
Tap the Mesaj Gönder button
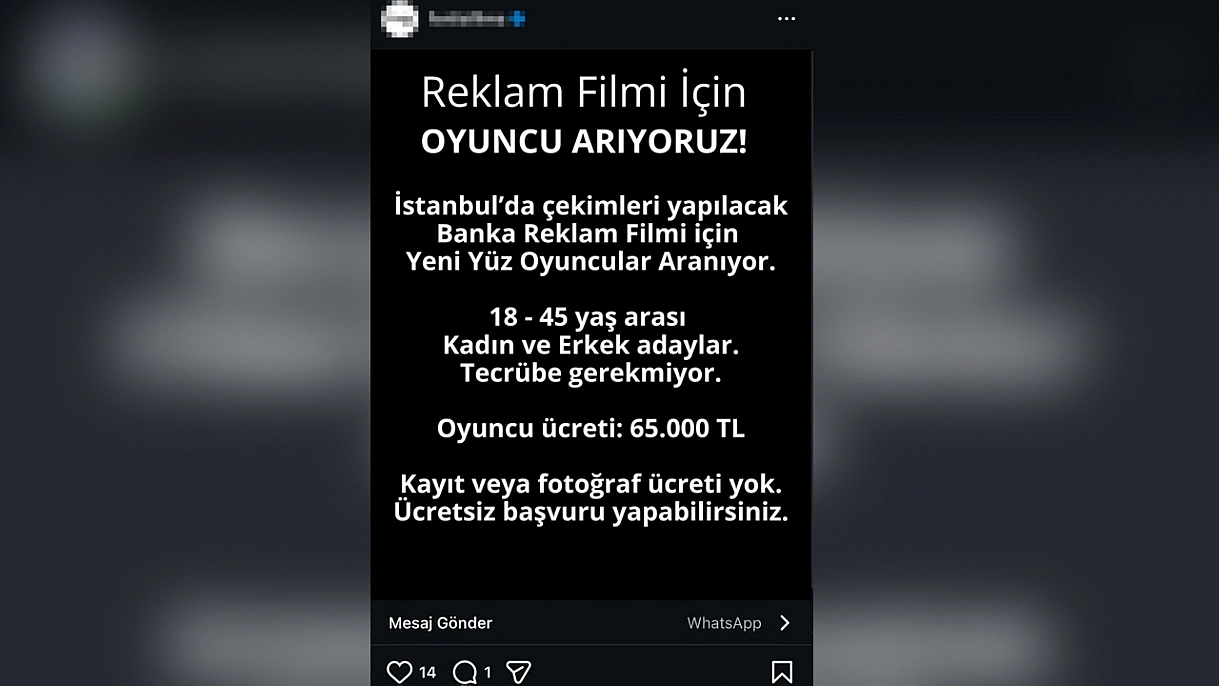(440, 623)
